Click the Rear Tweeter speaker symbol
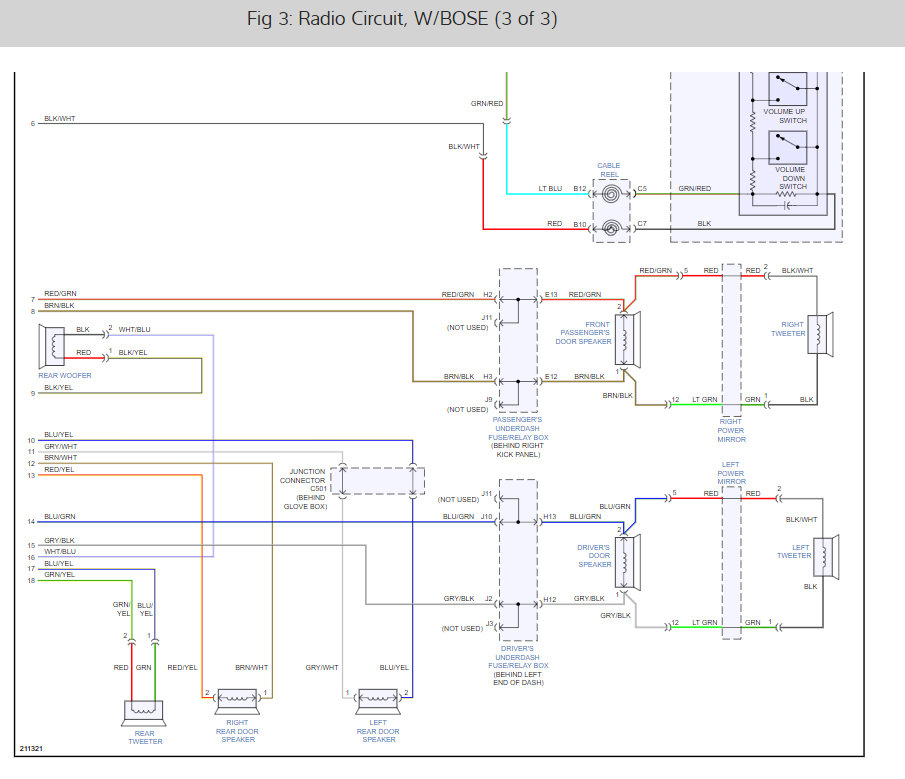Image resolution: width=905 pixels, height=779 pixels. (x=144, y=713)
